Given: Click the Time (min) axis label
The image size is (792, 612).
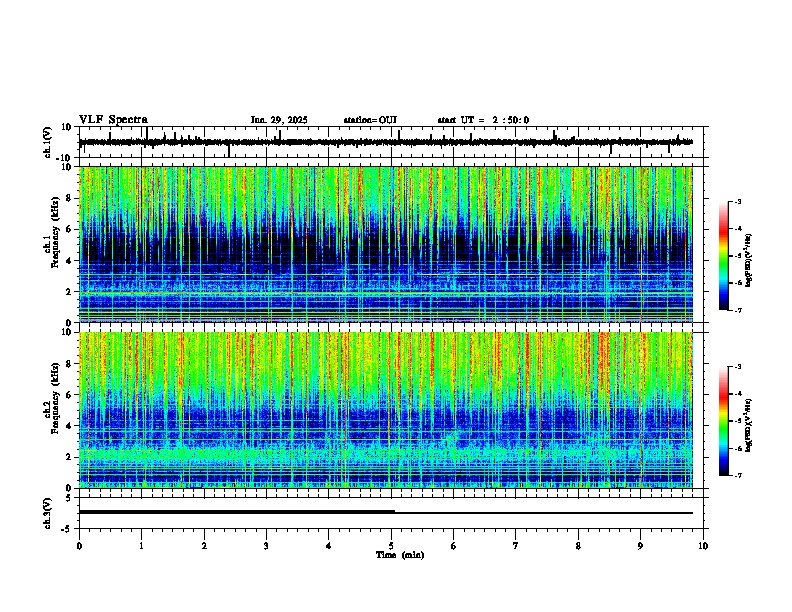Looking at the screenshot, I should point(400,555).
